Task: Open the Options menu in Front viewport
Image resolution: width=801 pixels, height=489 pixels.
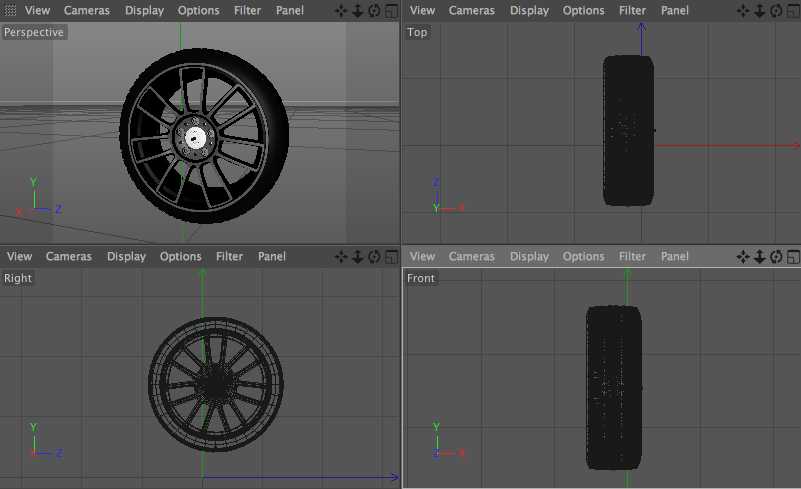Action: coord(583,257)
